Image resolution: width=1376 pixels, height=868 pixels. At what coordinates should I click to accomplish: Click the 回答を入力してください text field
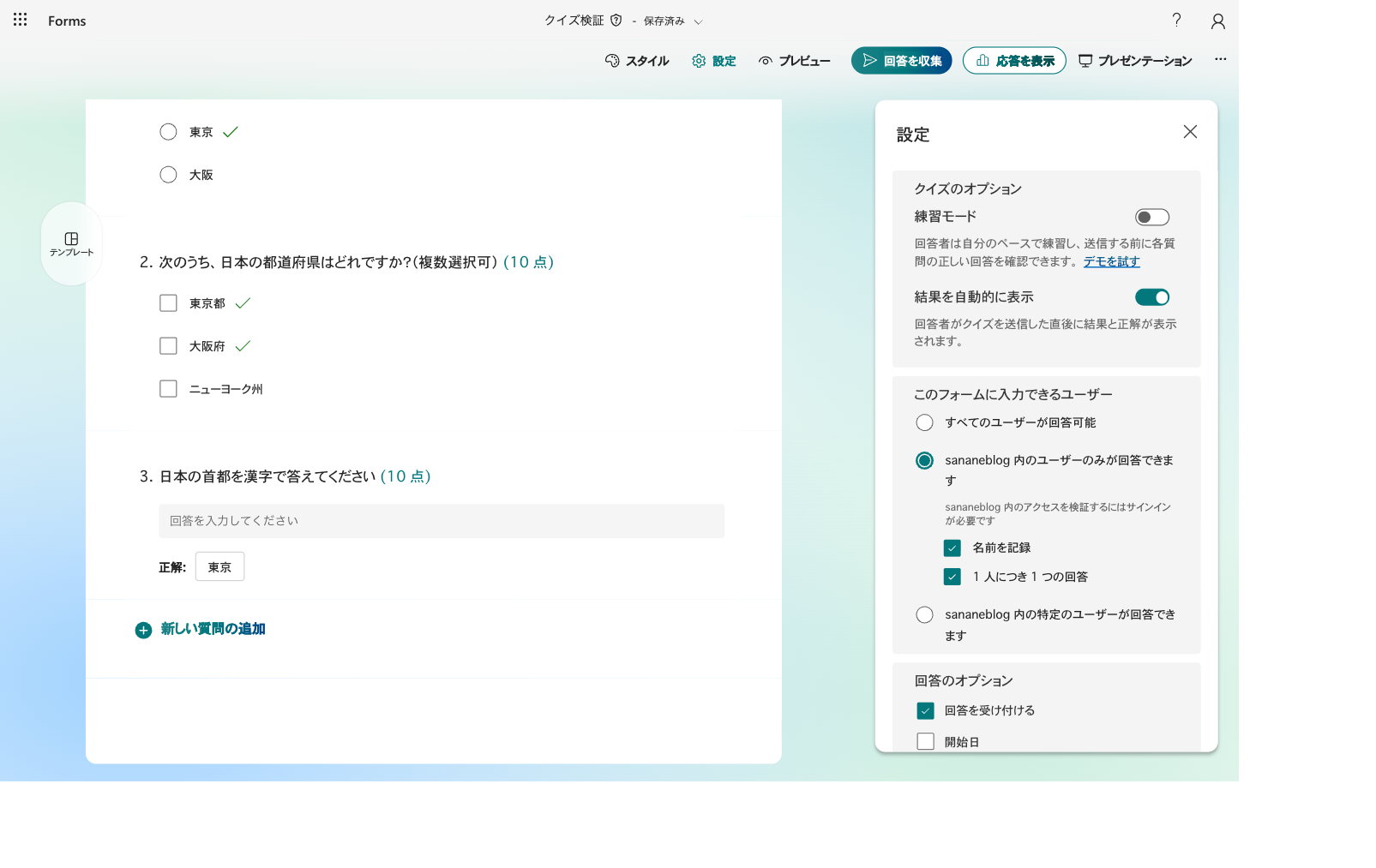pos(442,521)
